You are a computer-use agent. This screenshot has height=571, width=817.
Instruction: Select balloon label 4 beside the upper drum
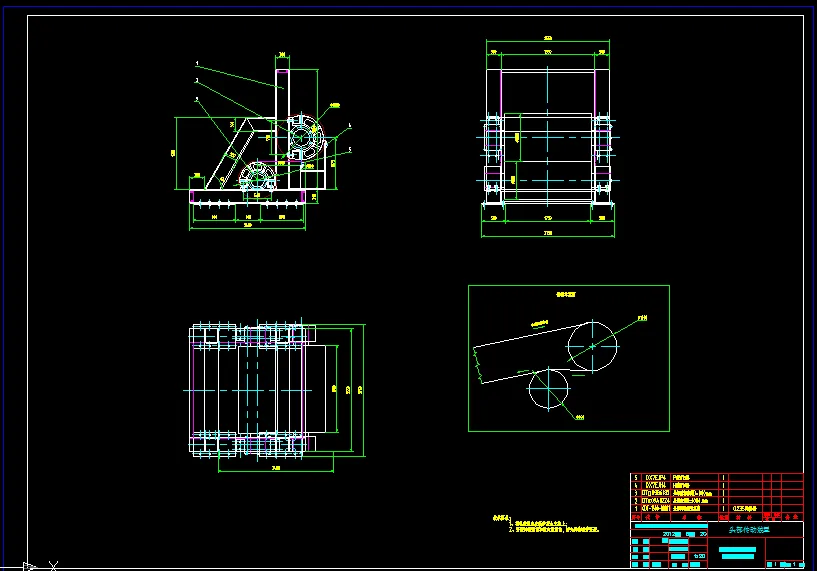click(350, 126)
